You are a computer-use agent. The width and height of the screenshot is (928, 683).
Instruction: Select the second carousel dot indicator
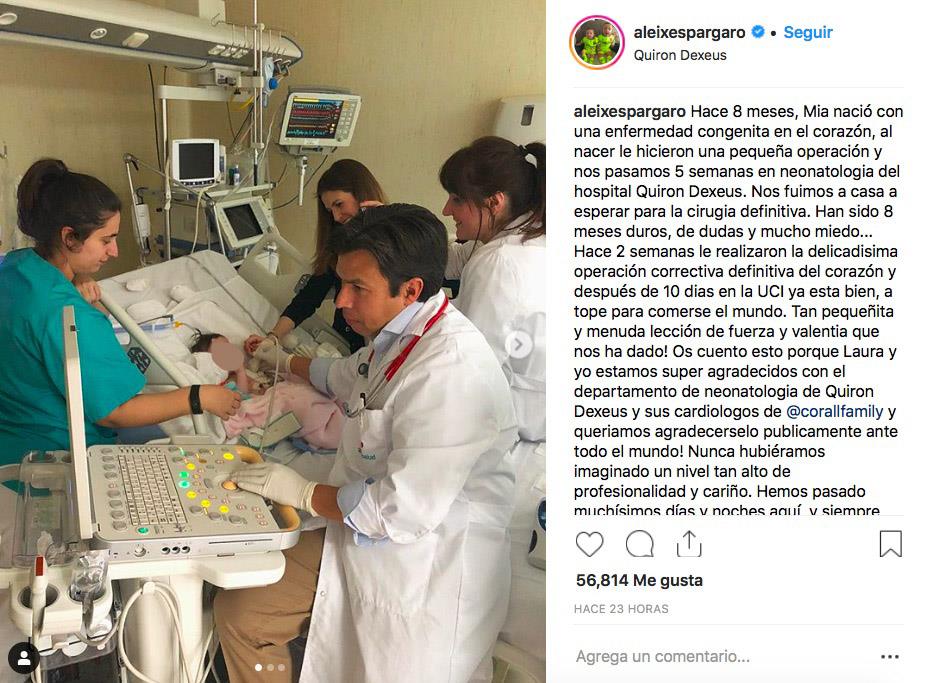coord(270,667)
